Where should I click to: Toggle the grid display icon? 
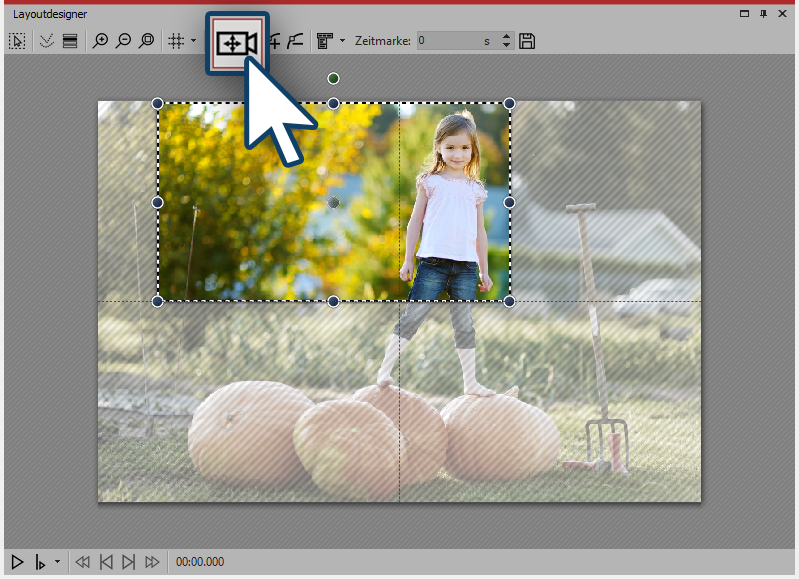tap(175, 41)
